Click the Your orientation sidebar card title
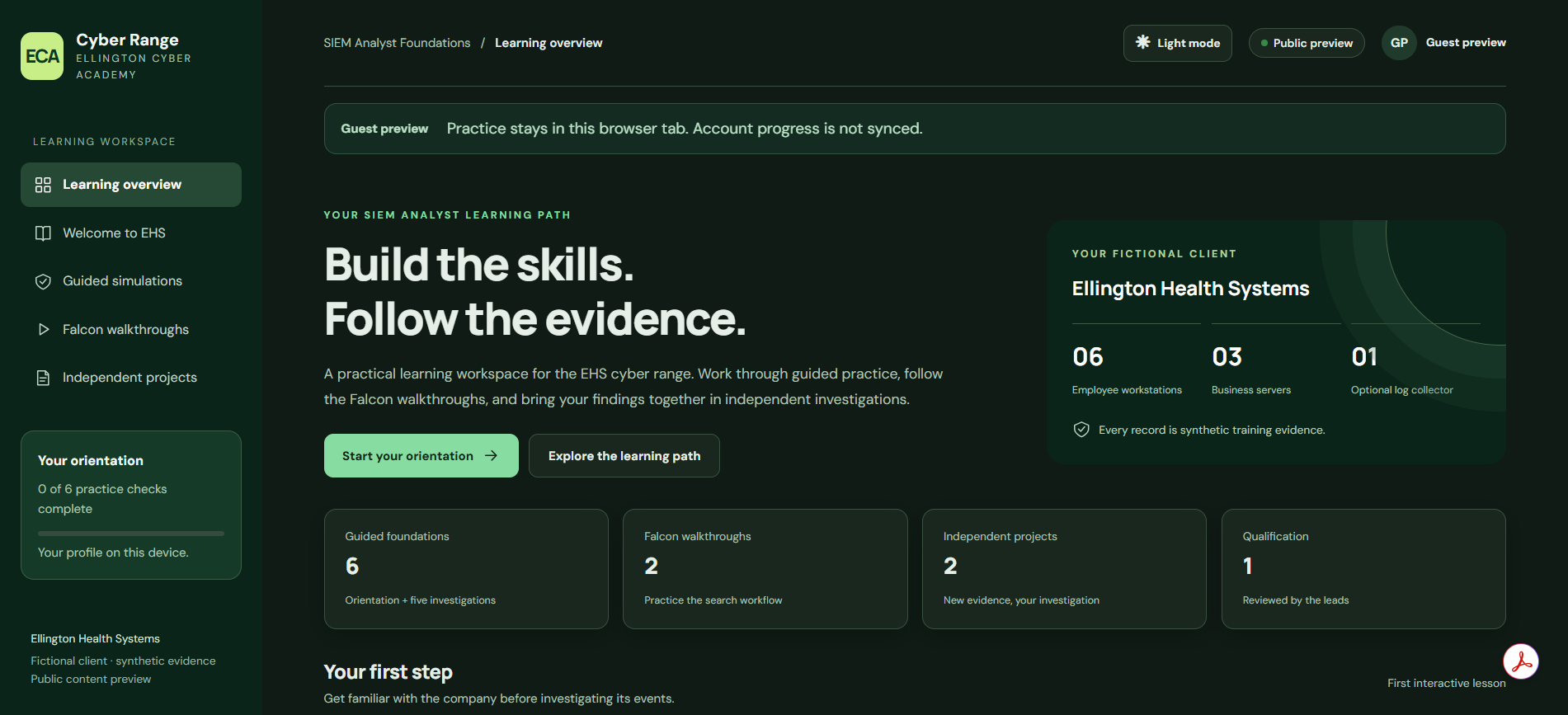 pos(91,461)
